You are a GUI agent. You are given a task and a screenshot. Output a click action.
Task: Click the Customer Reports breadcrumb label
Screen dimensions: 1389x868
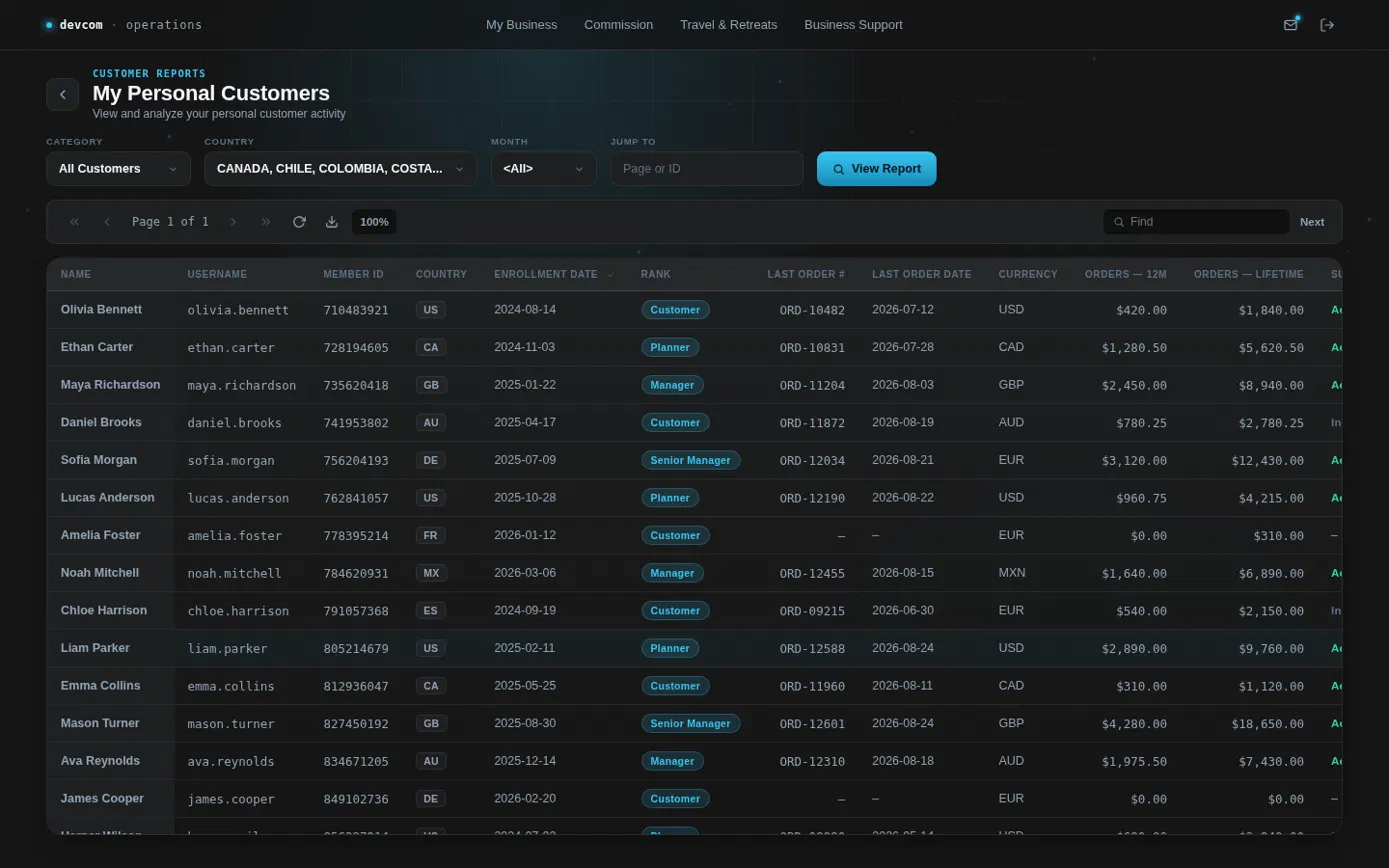149,73
